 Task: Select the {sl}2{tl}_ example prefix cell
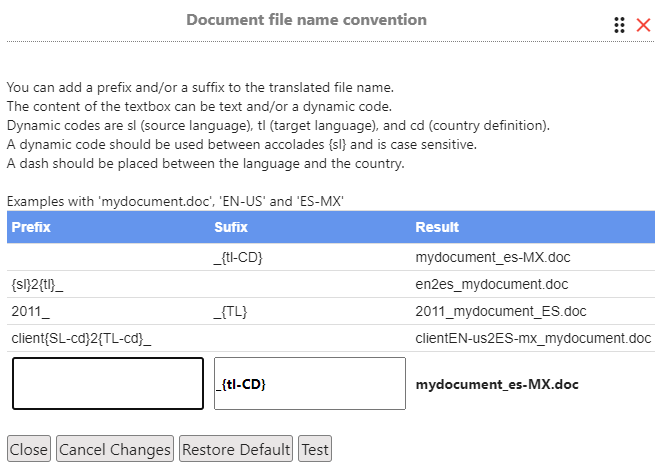(37, 285)
